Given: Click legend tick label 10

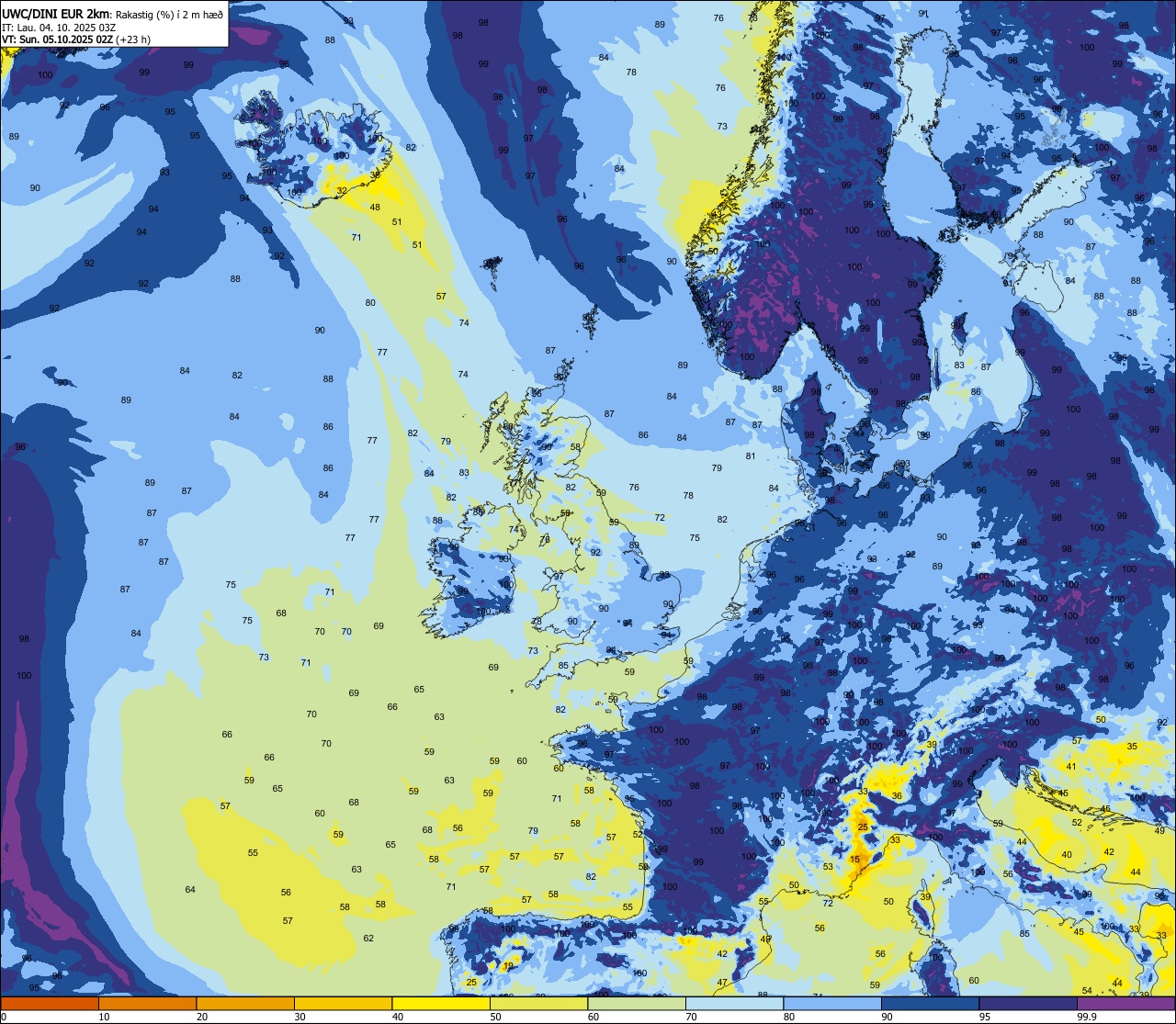Looking at the screenshot, I should click(104, 1017).
